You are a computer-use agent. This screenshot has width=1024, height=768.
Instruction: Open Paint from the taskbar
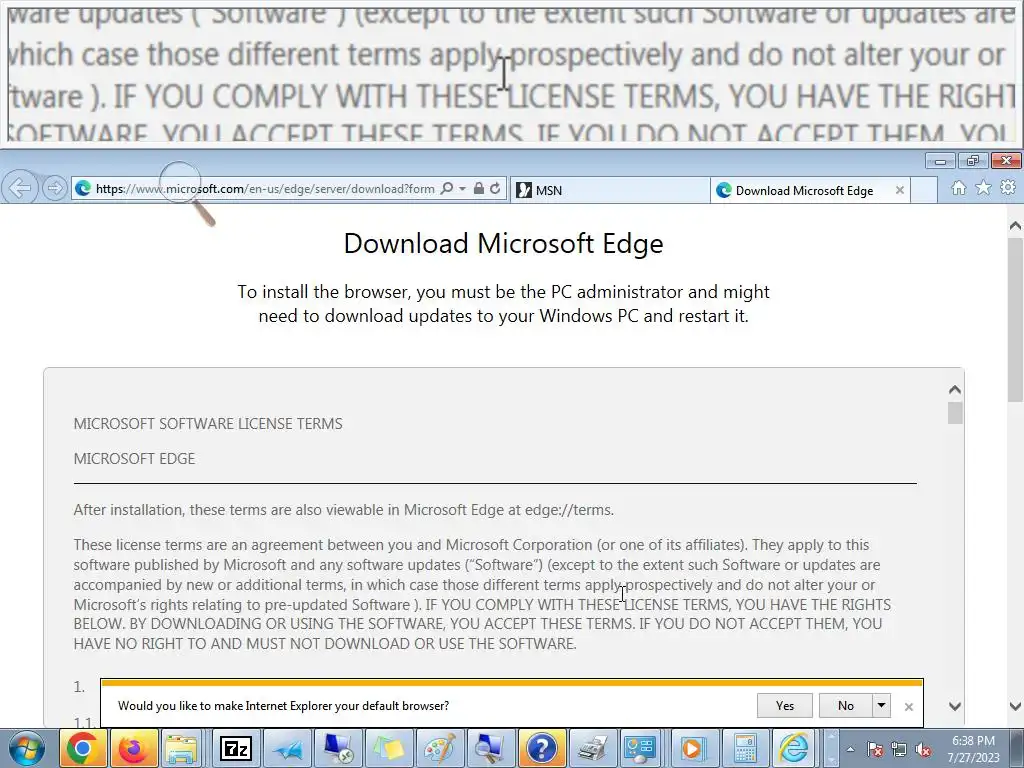(440, 748)
